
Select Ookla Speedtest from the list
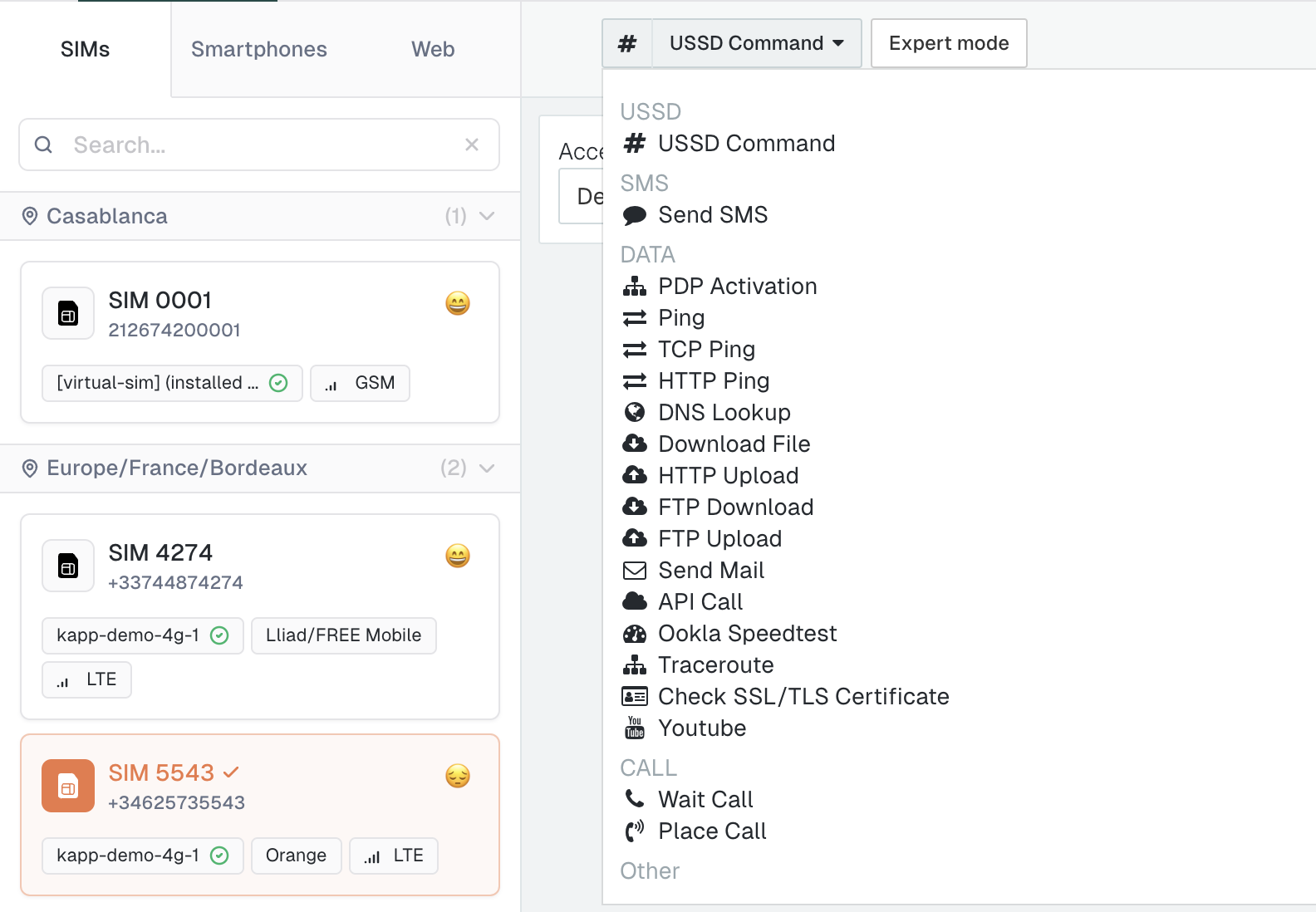(x=746, y=634)
